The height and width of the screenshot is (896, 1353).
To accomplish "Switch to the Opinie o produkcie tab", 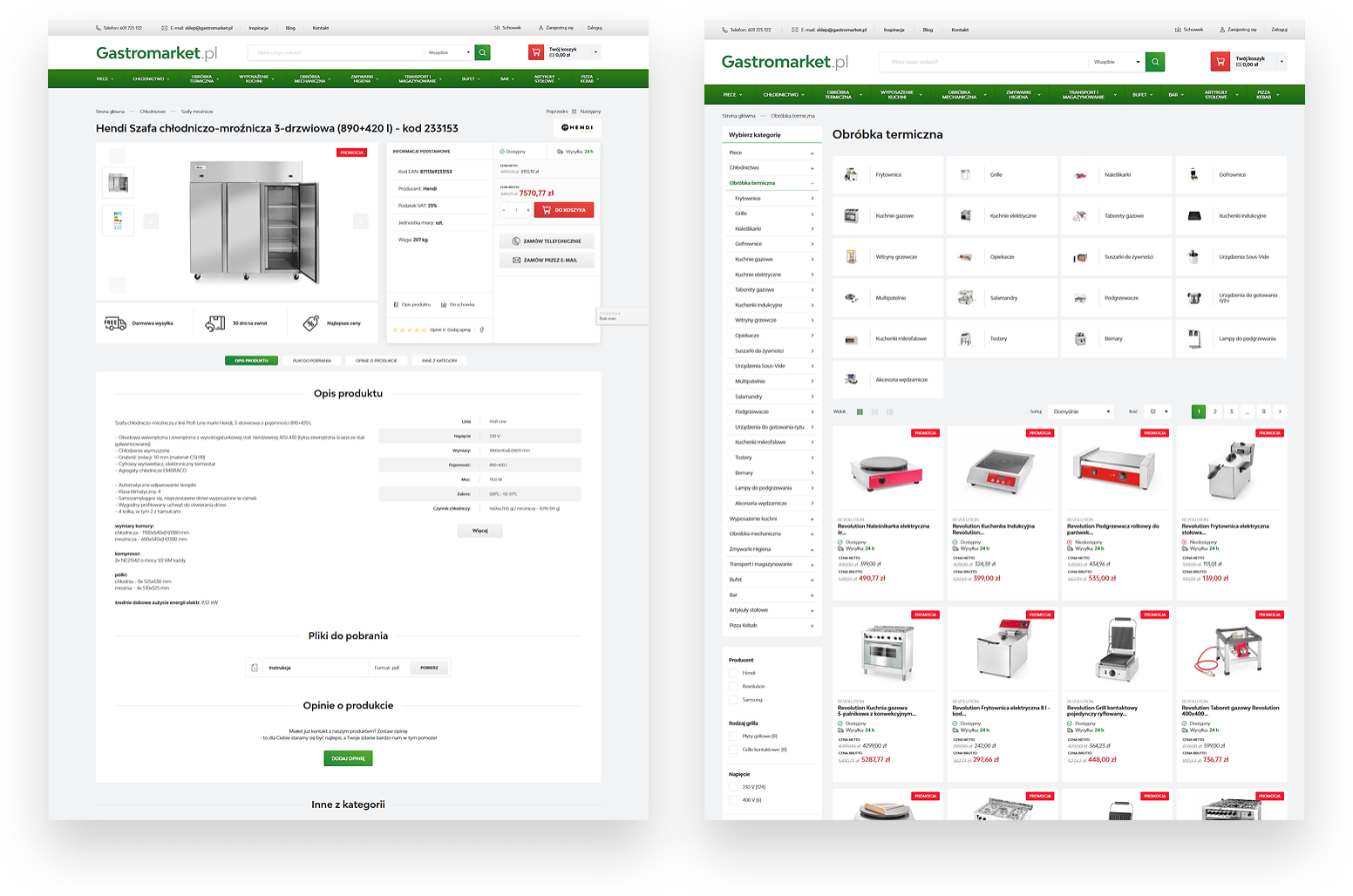I will (377, 360).
